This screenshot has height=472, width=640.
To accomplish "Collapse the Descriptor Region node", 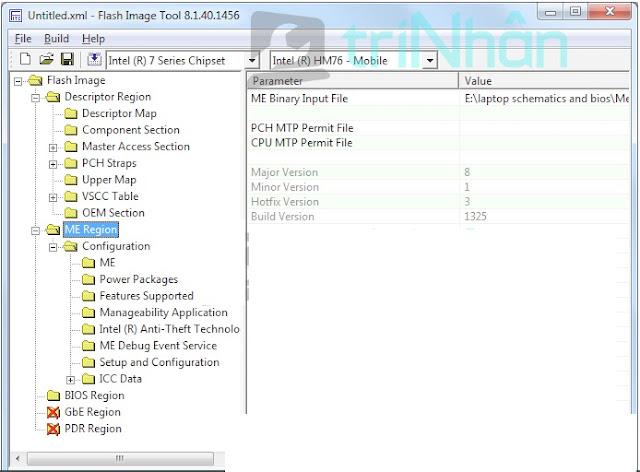I will click(36, 98).
